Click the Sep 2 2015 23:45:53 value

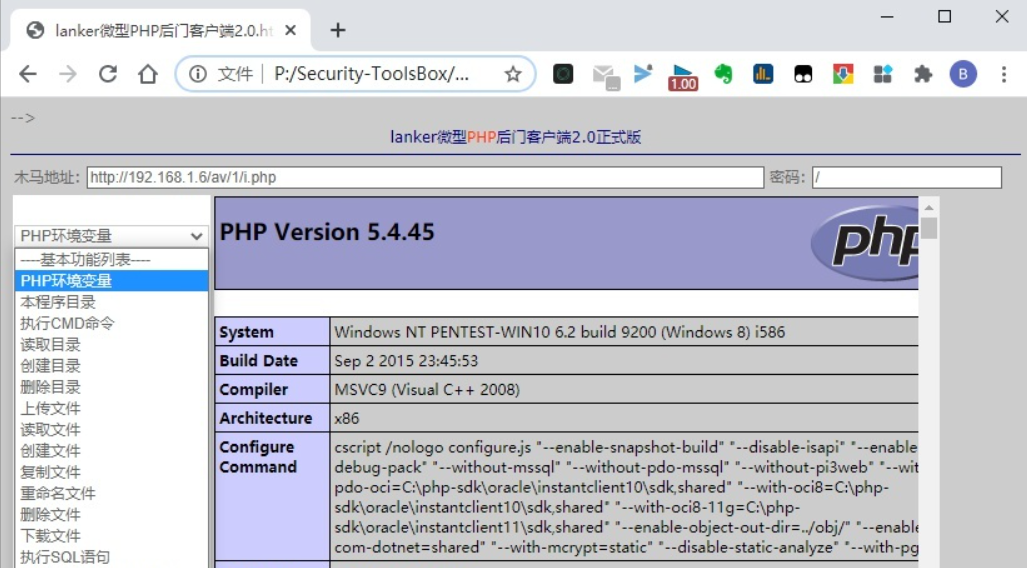point(406,361)
